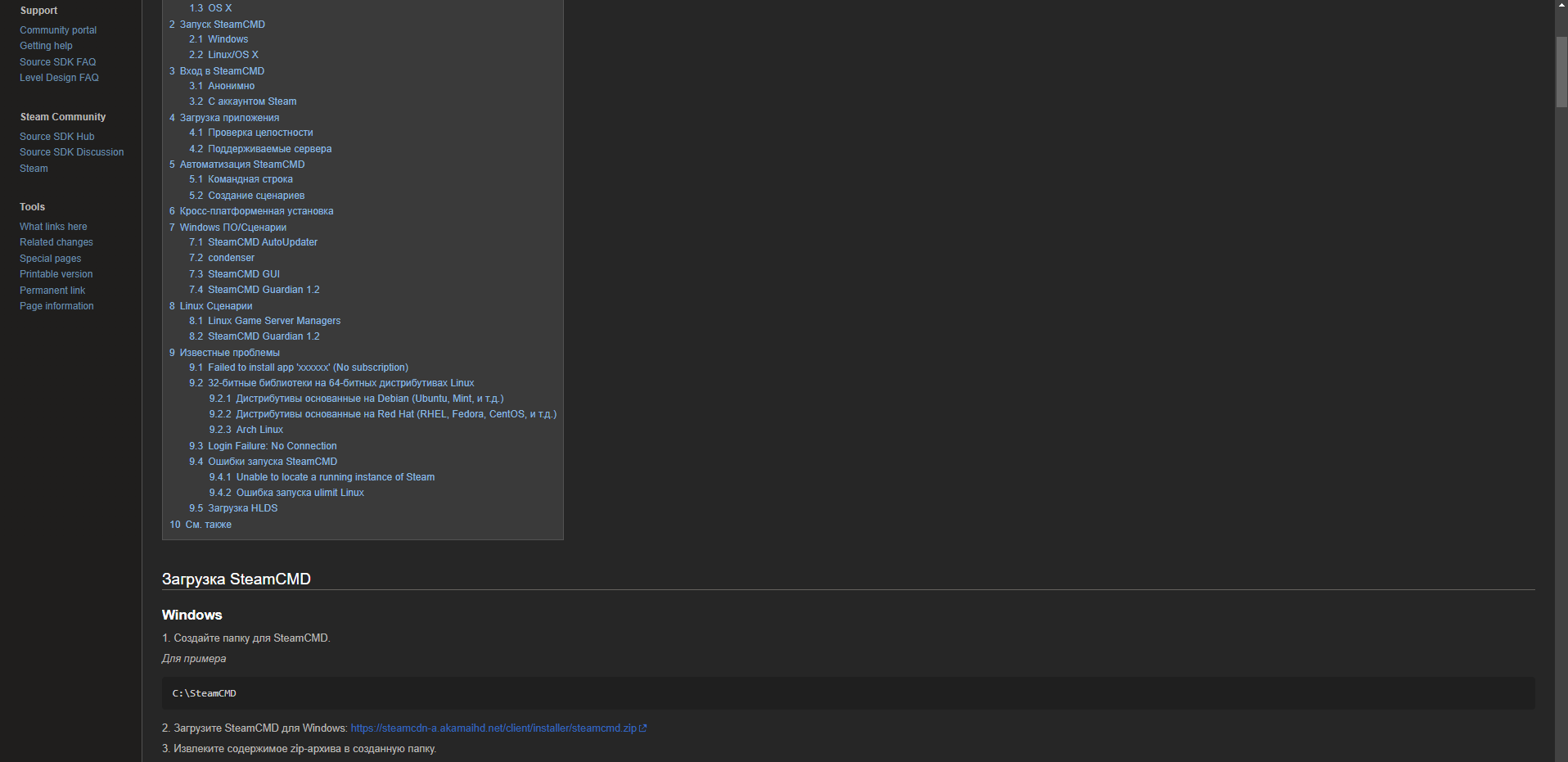The image size is (1568, 762).
Task: Open What links here tool
Action: (53, 227)
